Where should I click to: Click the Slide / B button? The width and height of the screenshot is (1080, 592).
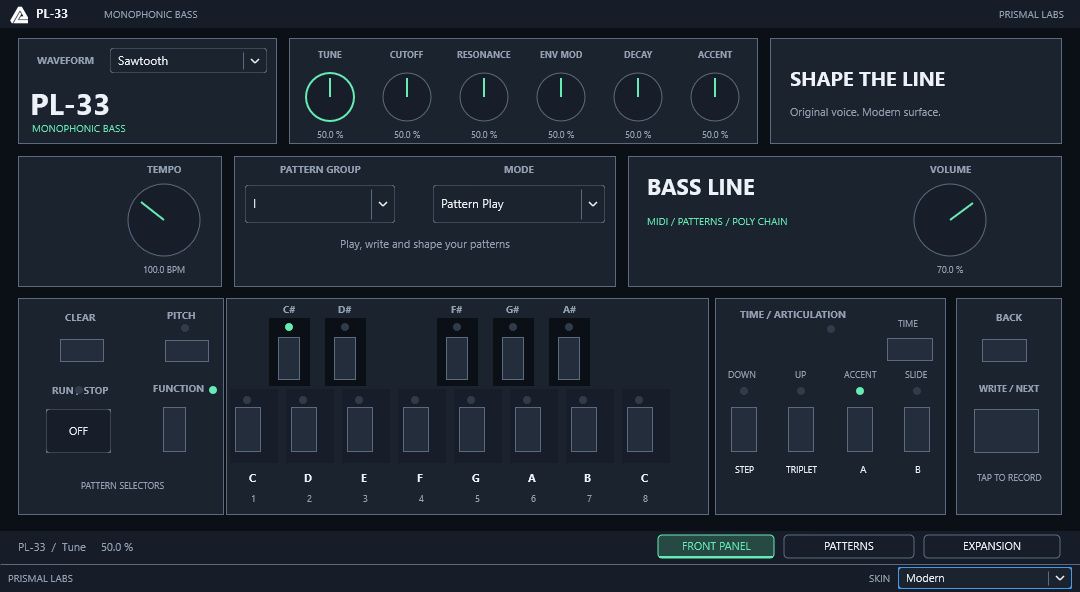(x=917, y=429)
